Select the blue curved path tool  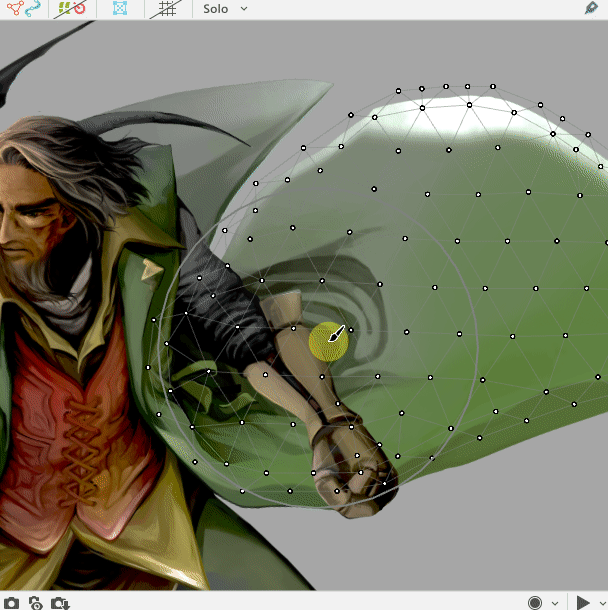pyautogui.click(x=33, y=8)
